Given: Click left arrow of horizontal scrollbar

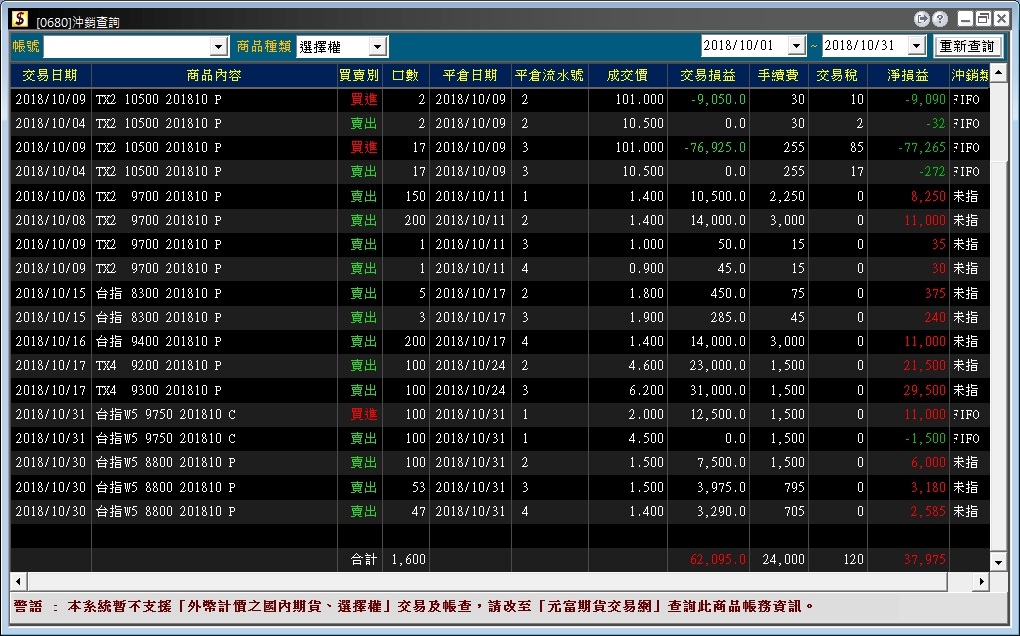Looking at the screenshot, I should 18,581.
